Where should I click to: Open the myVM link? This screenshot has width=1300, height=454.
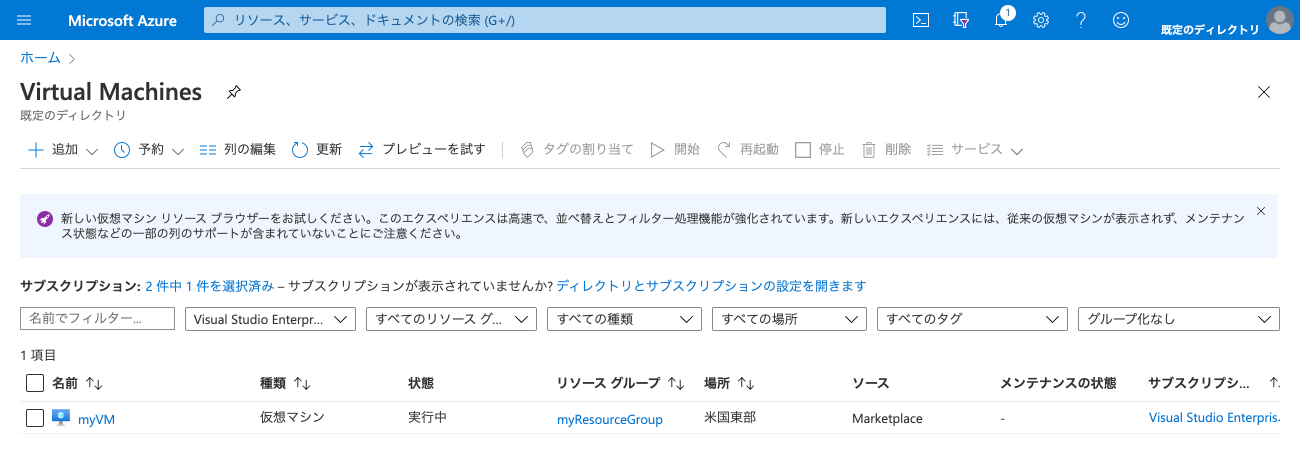(x=96, y=419)
